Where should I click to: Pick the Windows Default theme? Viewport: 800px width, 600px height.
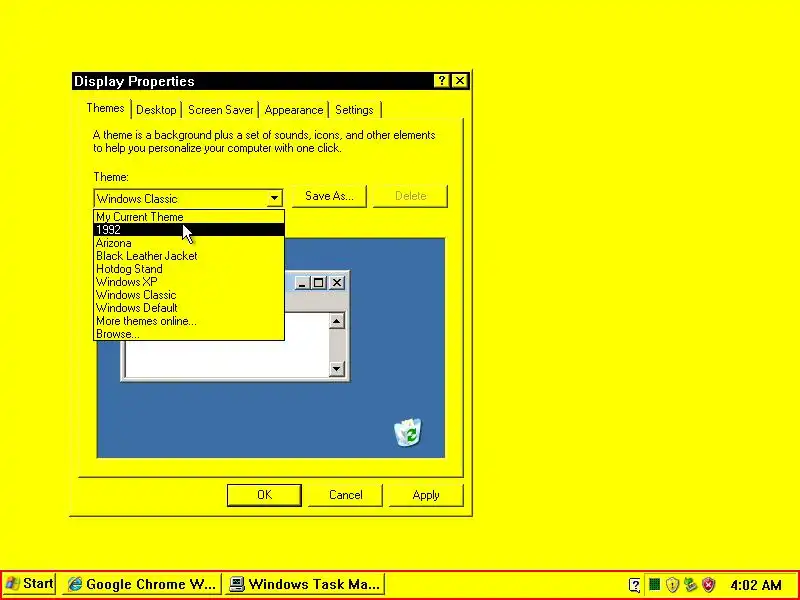coord(189,308)
